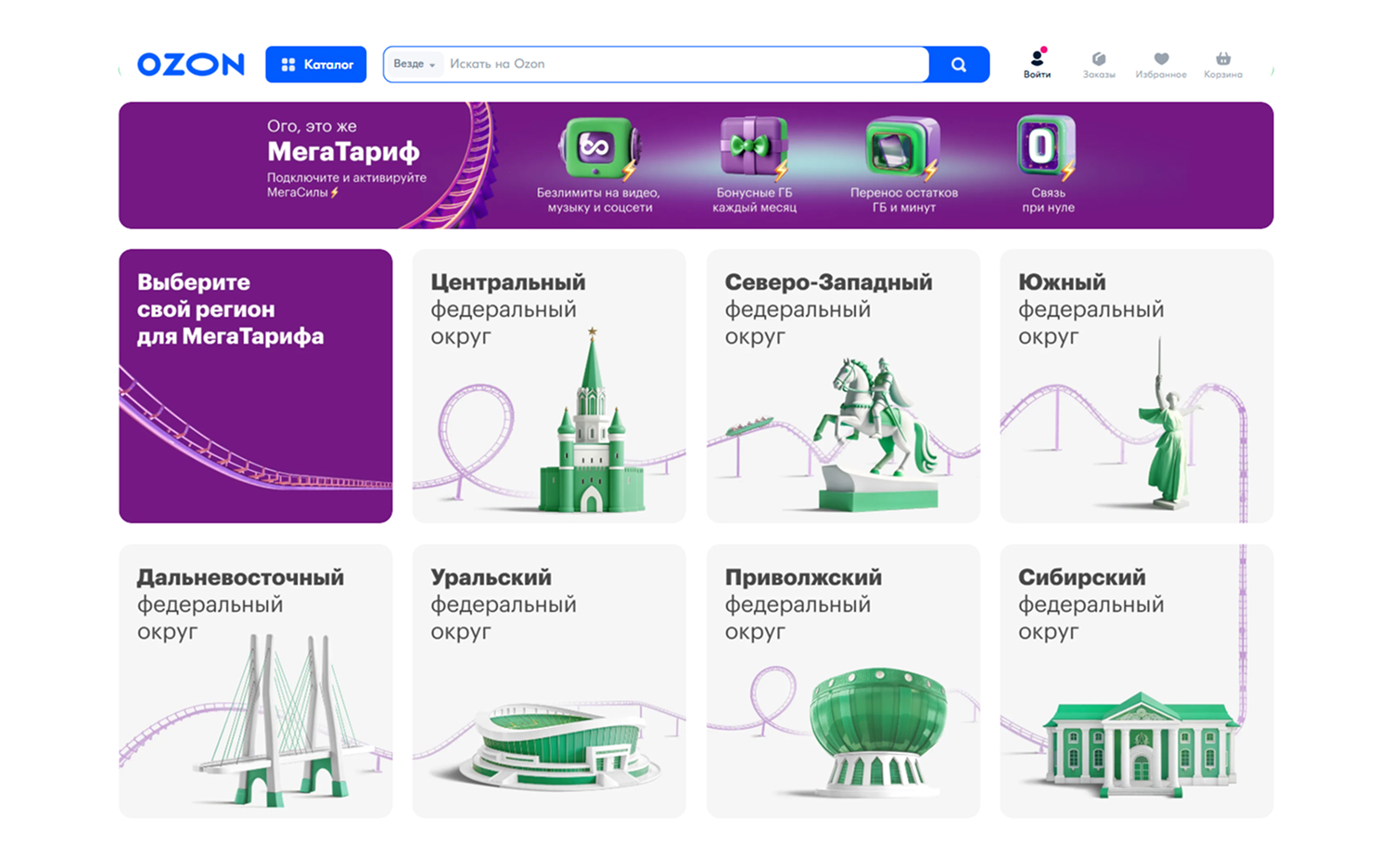Click the zero Связь при нуле icon
This screenshot has width=1387, height=868.
(x=1046, y=146)
